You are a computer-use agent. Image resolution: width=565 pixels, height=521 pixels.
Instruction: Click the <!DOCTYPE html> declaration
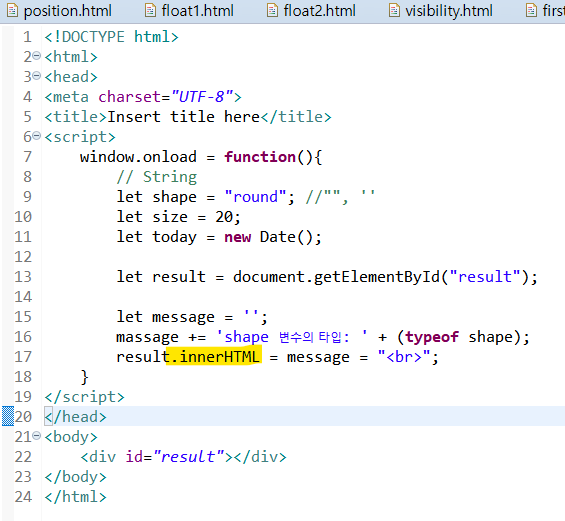(111, 37)
